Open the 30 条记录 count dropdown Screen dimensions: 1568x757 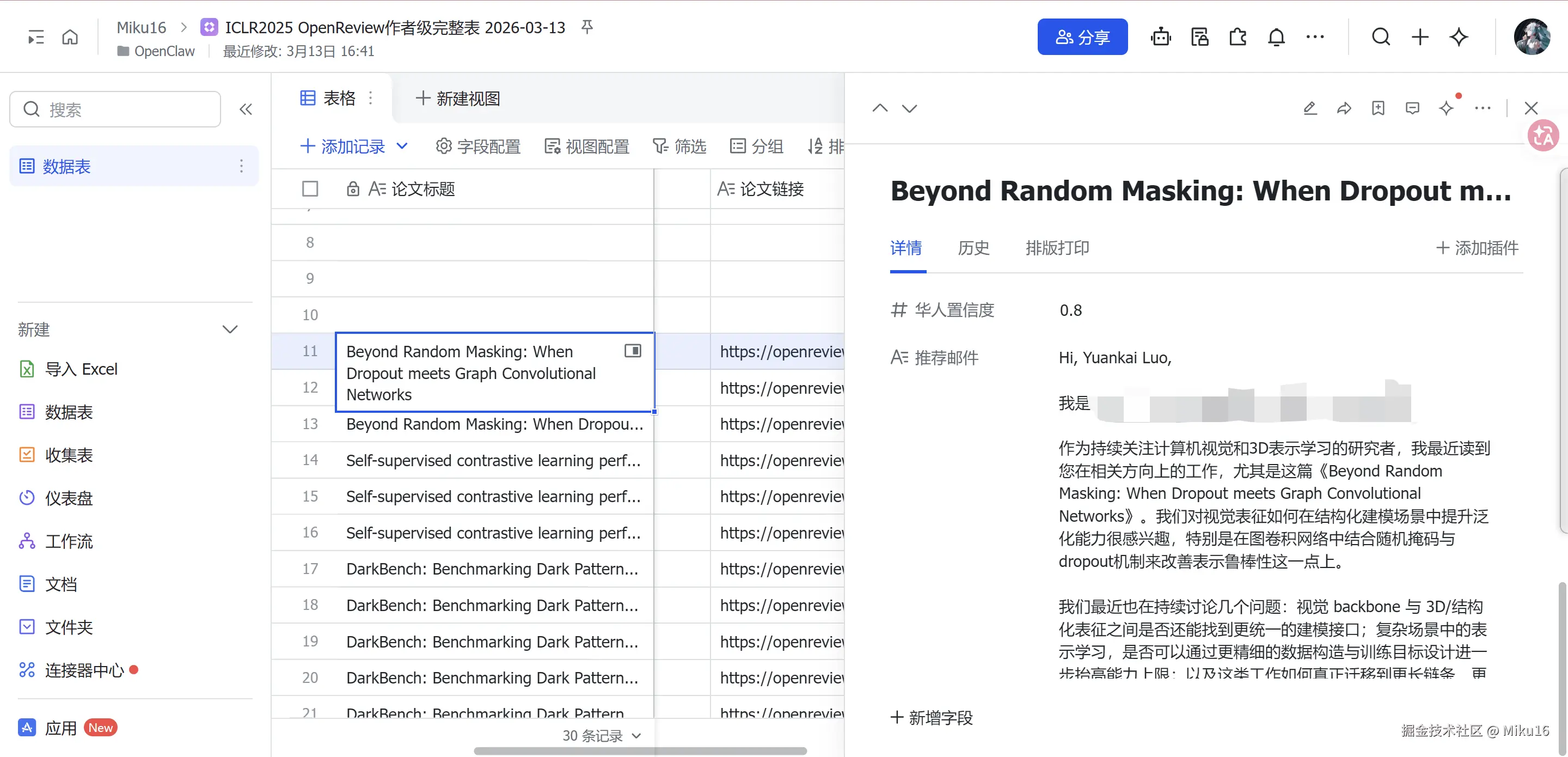point(601,736)
